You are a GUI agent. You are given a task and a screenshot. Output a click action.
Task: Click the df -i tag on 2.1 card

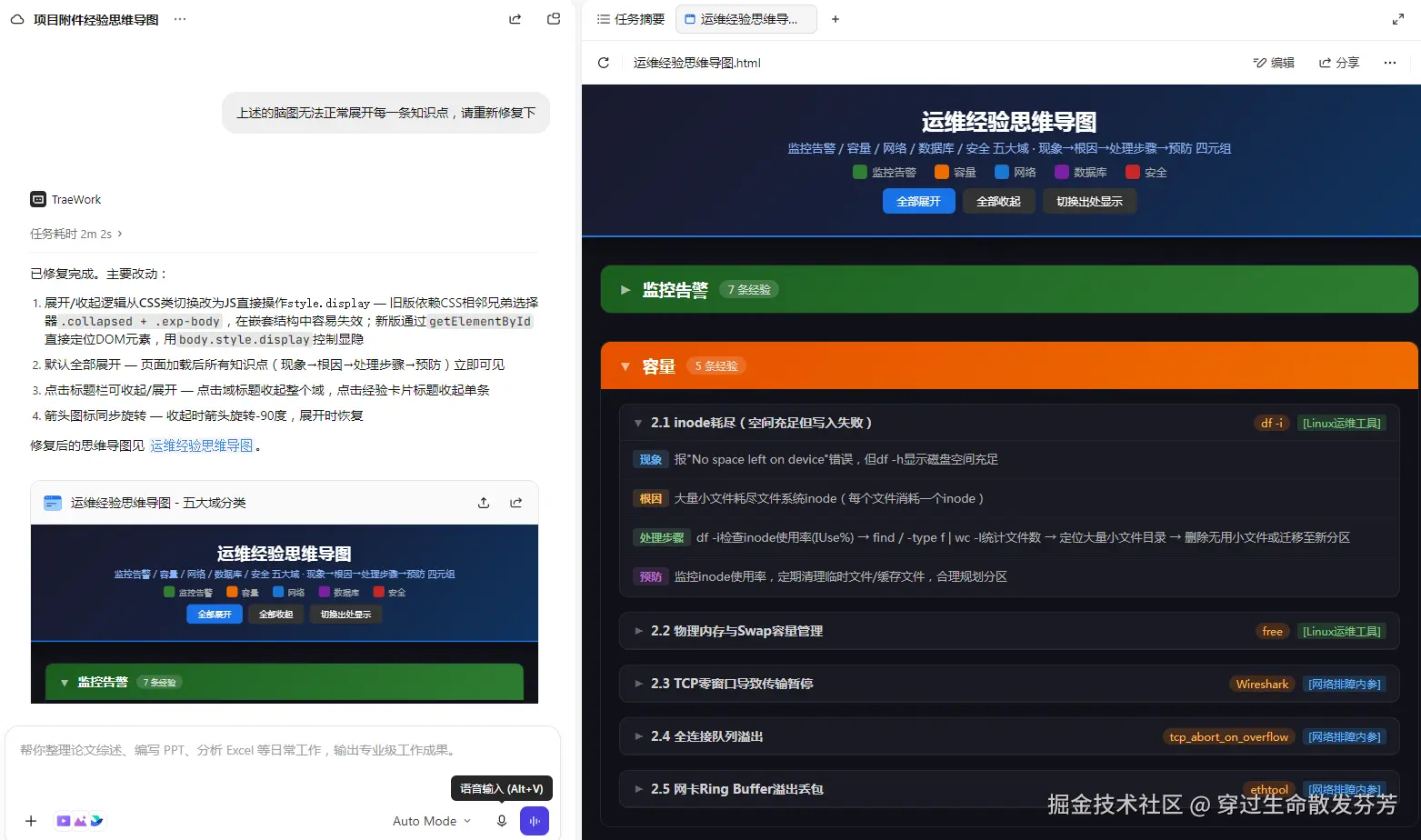pyautogui.click(x=1272, y=423)
